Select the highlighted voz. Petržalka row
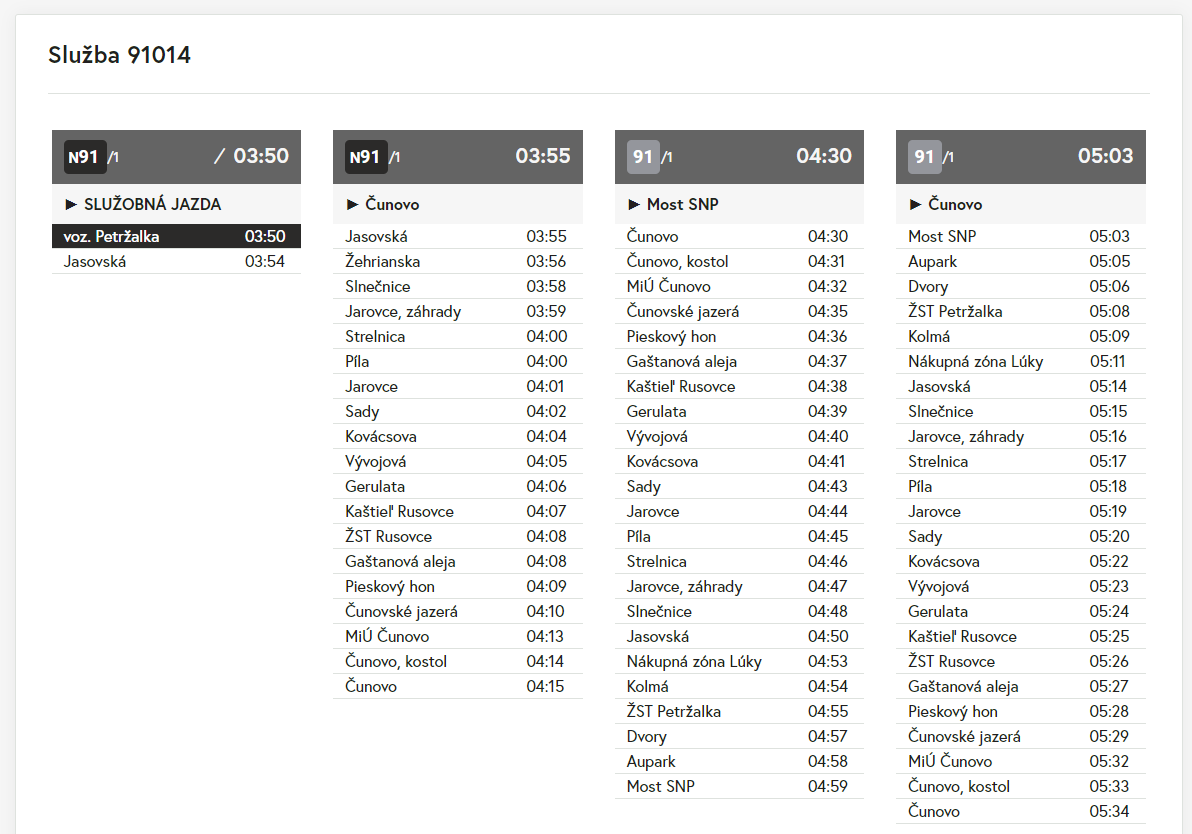Screen dimensions: 1192x834 (176, 237)
